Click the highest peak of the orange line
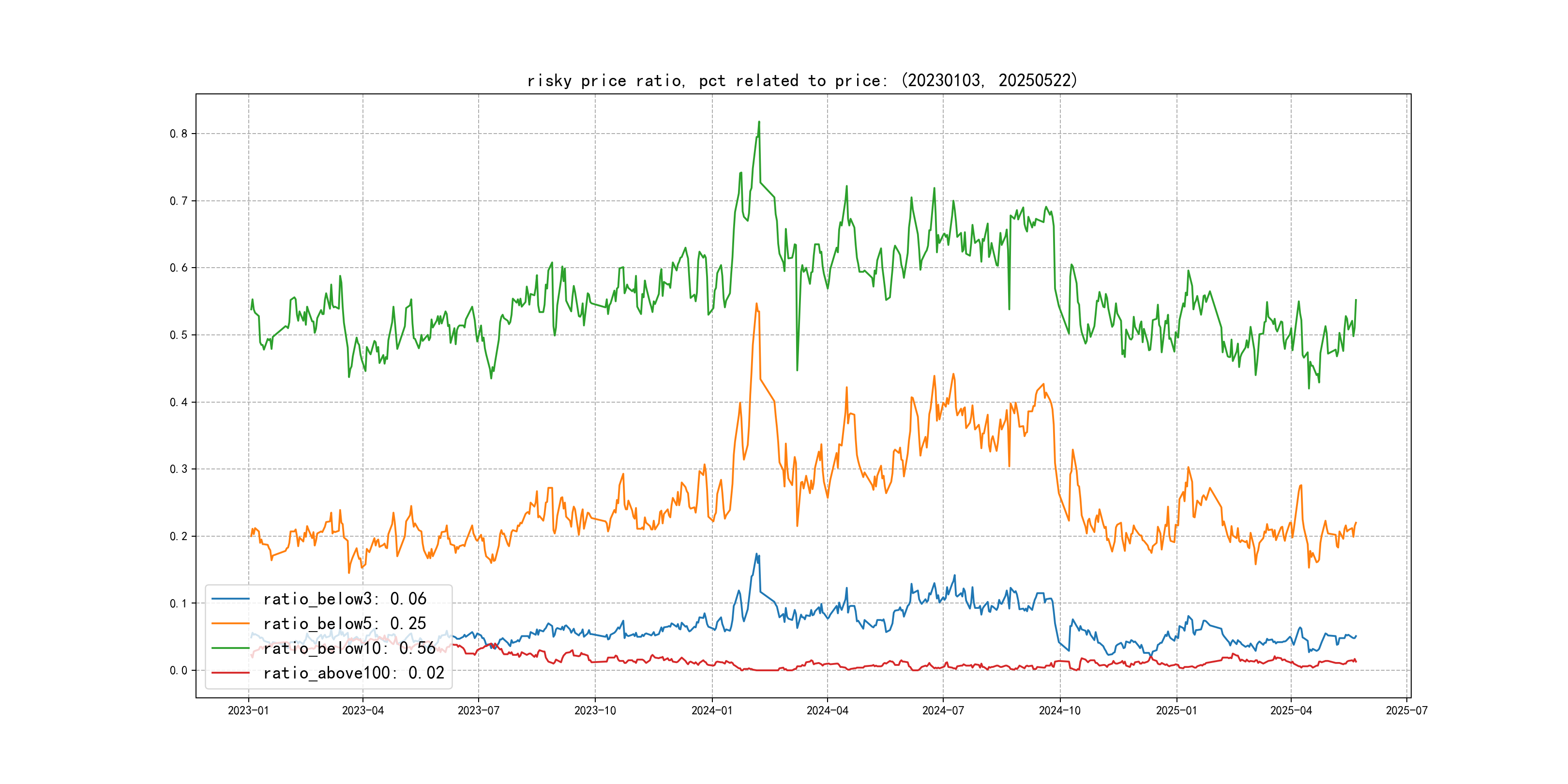 pyautogui.click(x=756, y=304)
